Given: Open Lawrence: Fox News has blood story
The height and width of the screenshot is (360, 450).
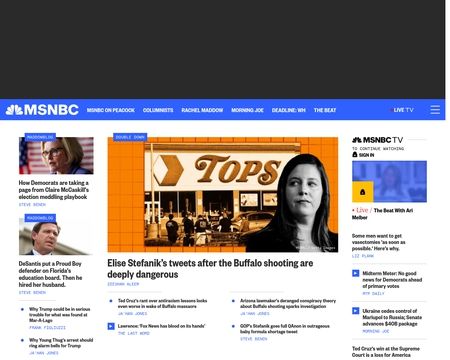Looking at the screenshot, I should point(161,326).
